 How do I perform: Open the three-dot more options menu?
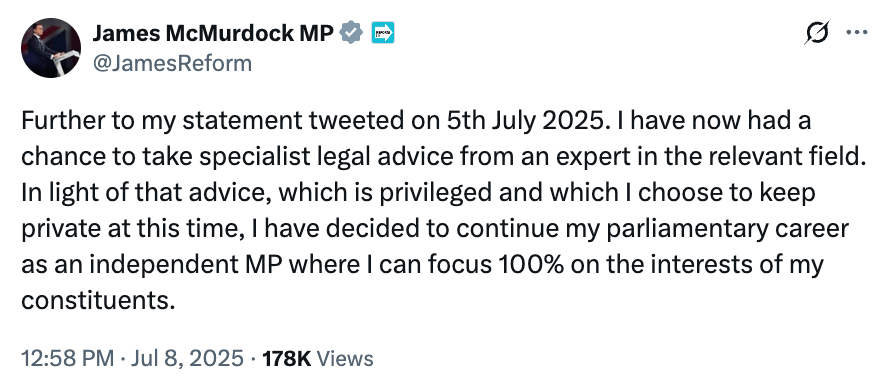point(857,32)
